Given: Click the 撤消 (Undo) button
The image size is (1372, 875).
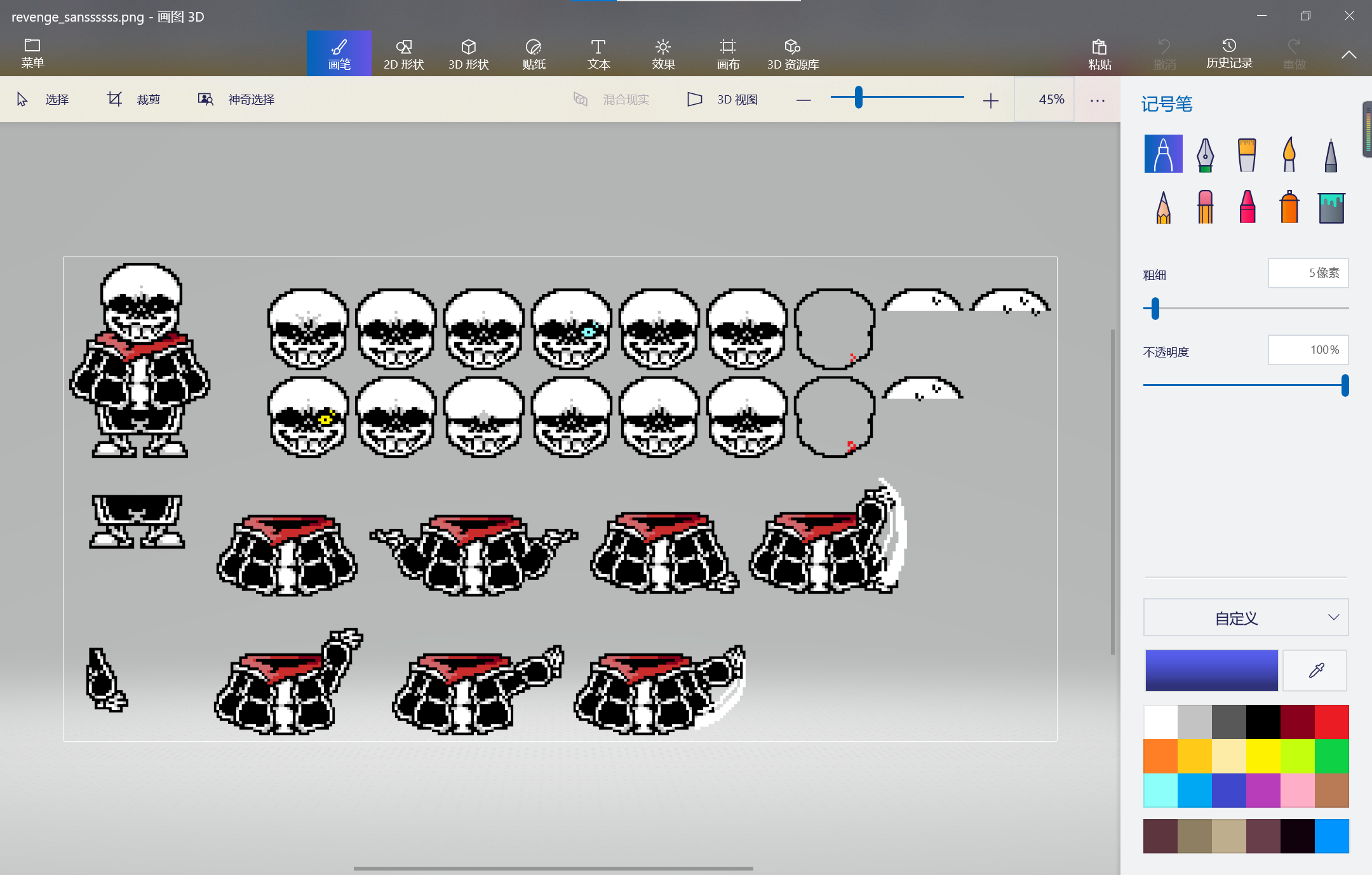Looking at the screenshot, I should 1164,55.
